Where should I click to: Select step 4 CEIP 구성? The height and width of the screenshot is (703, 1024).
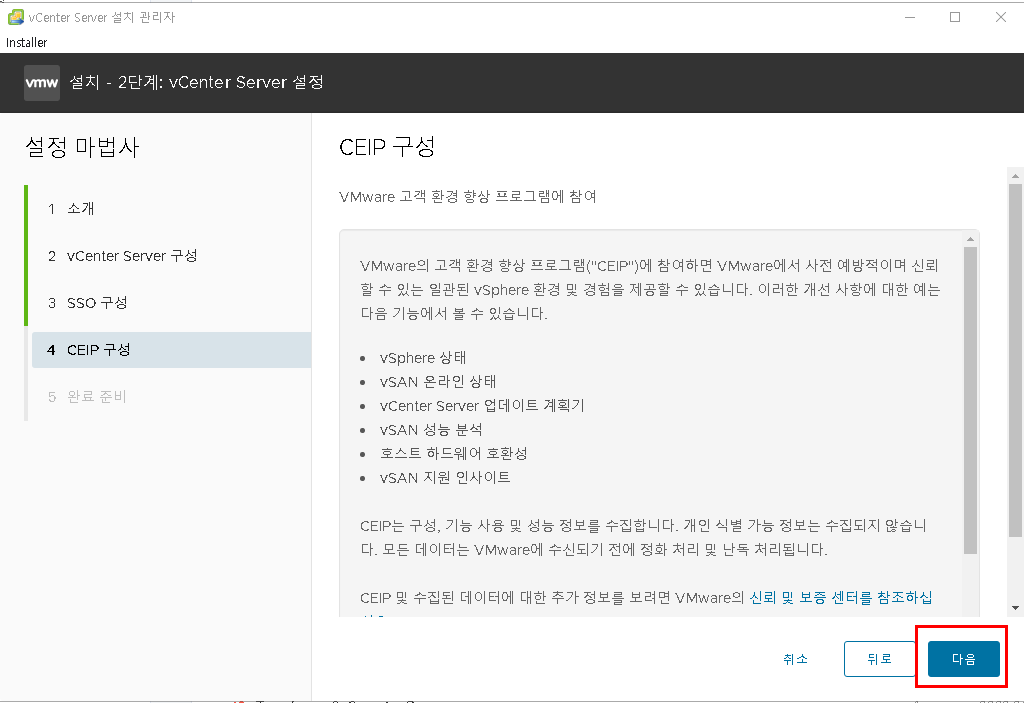click(171, 350)
